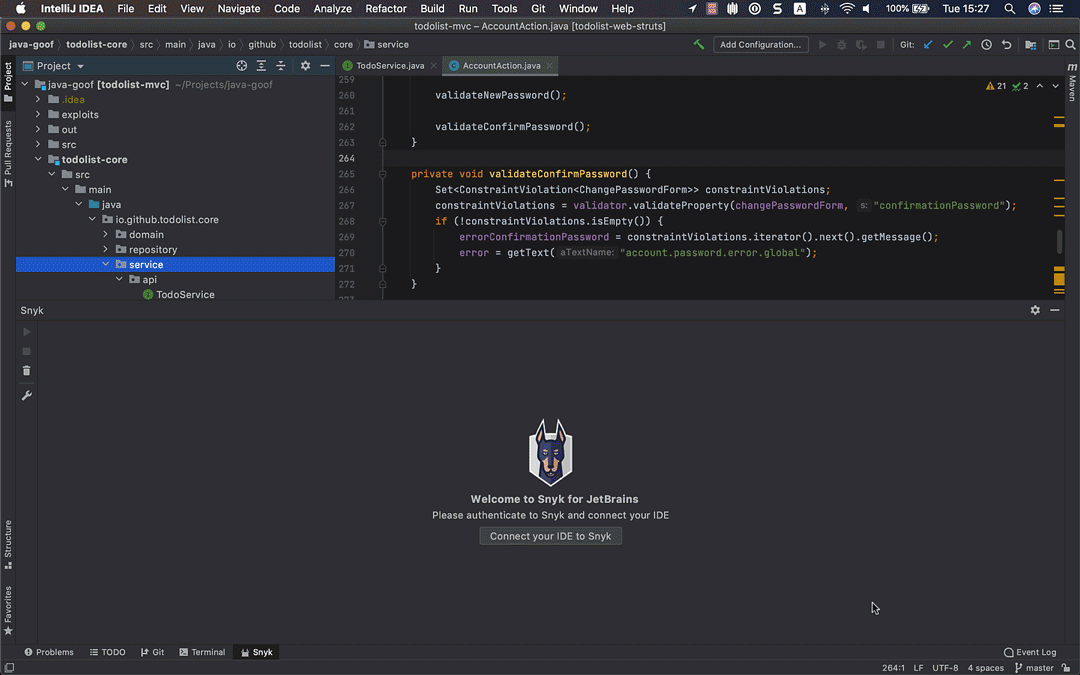
Task: Open the Maven side tool window
Action: [1072, 83]
